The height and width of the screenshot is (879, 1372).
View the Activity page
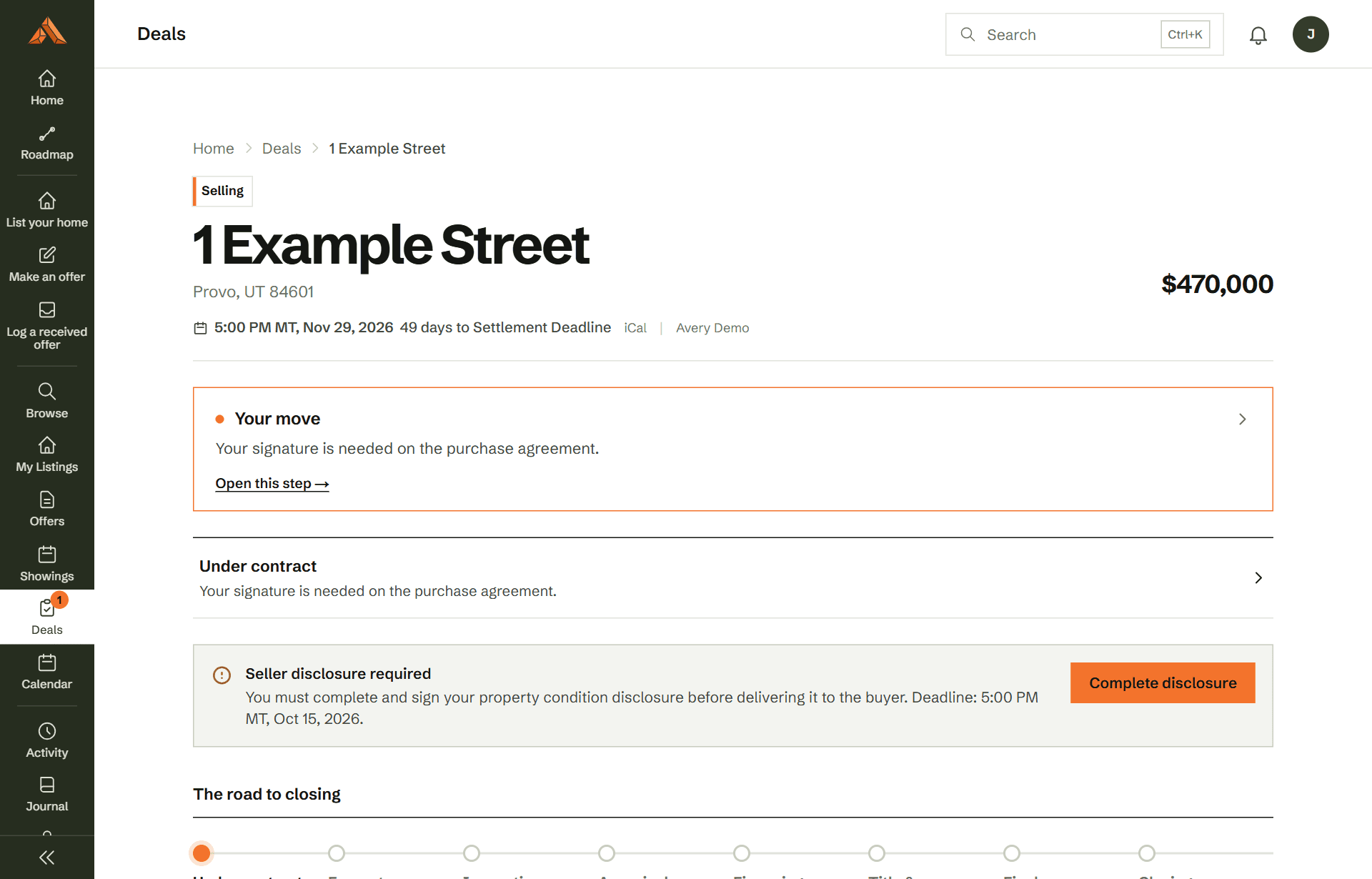[x=47, y=741]
